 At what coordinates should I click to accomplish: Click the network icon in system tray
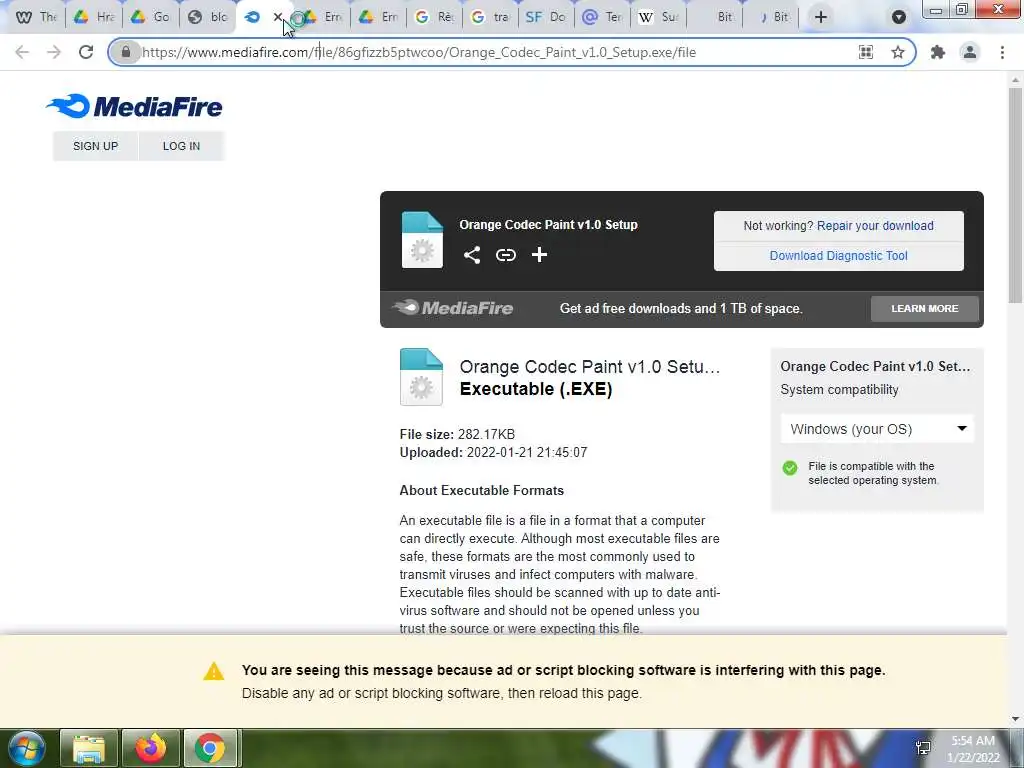[923, 748]
